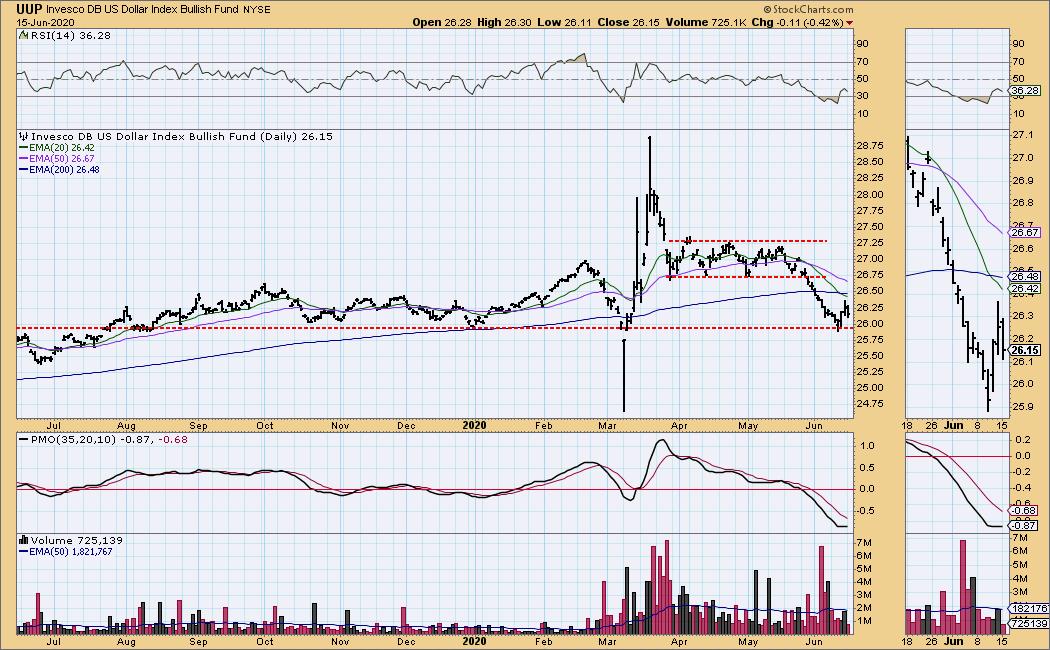Screen dimensions: 1050x650
Task: Click the green EMA(20) legend line marker
Action: click(x=23, y=148)
